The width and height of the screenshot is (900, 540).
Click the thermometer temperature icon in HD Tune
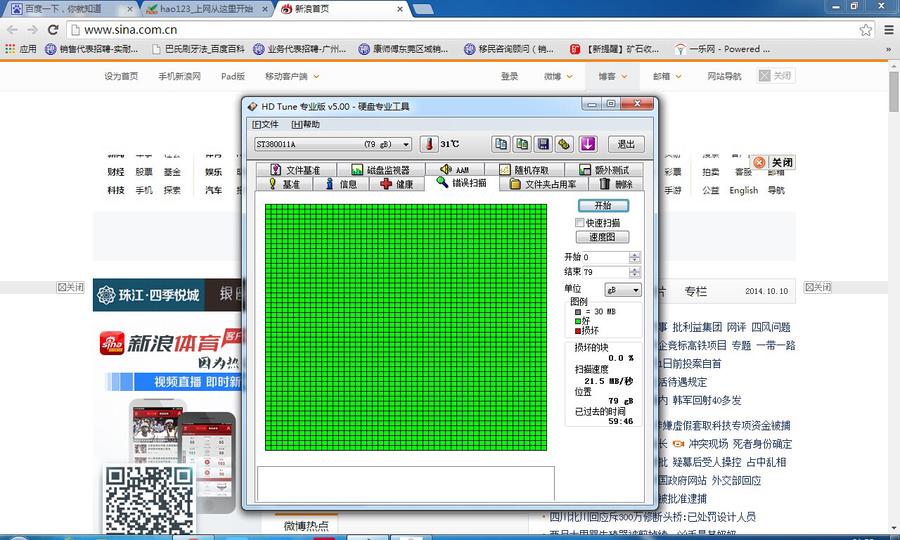[x=429, y=144]
